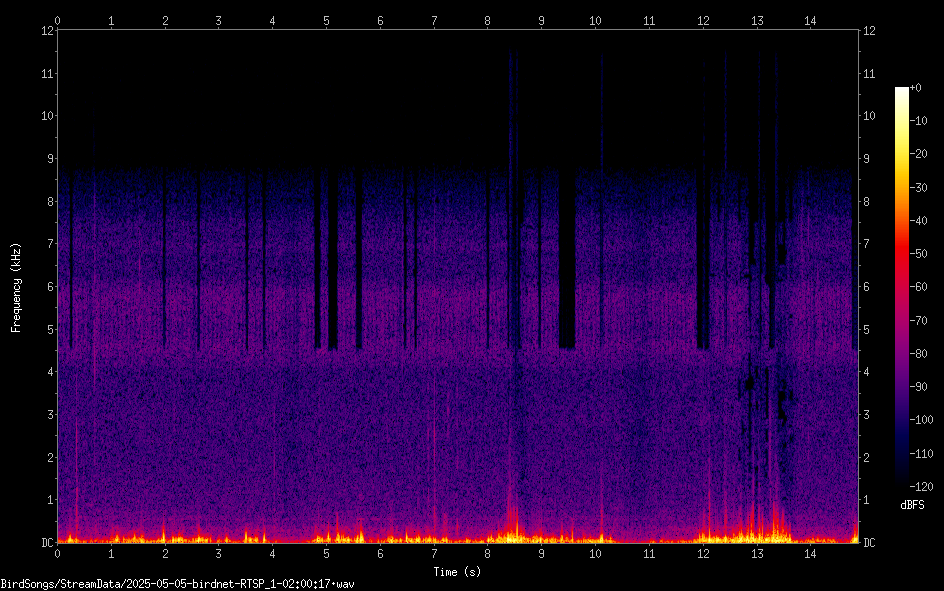Click the "Time (s)" axis title
This screenshot has width=944, height=591.
(457, 572)
